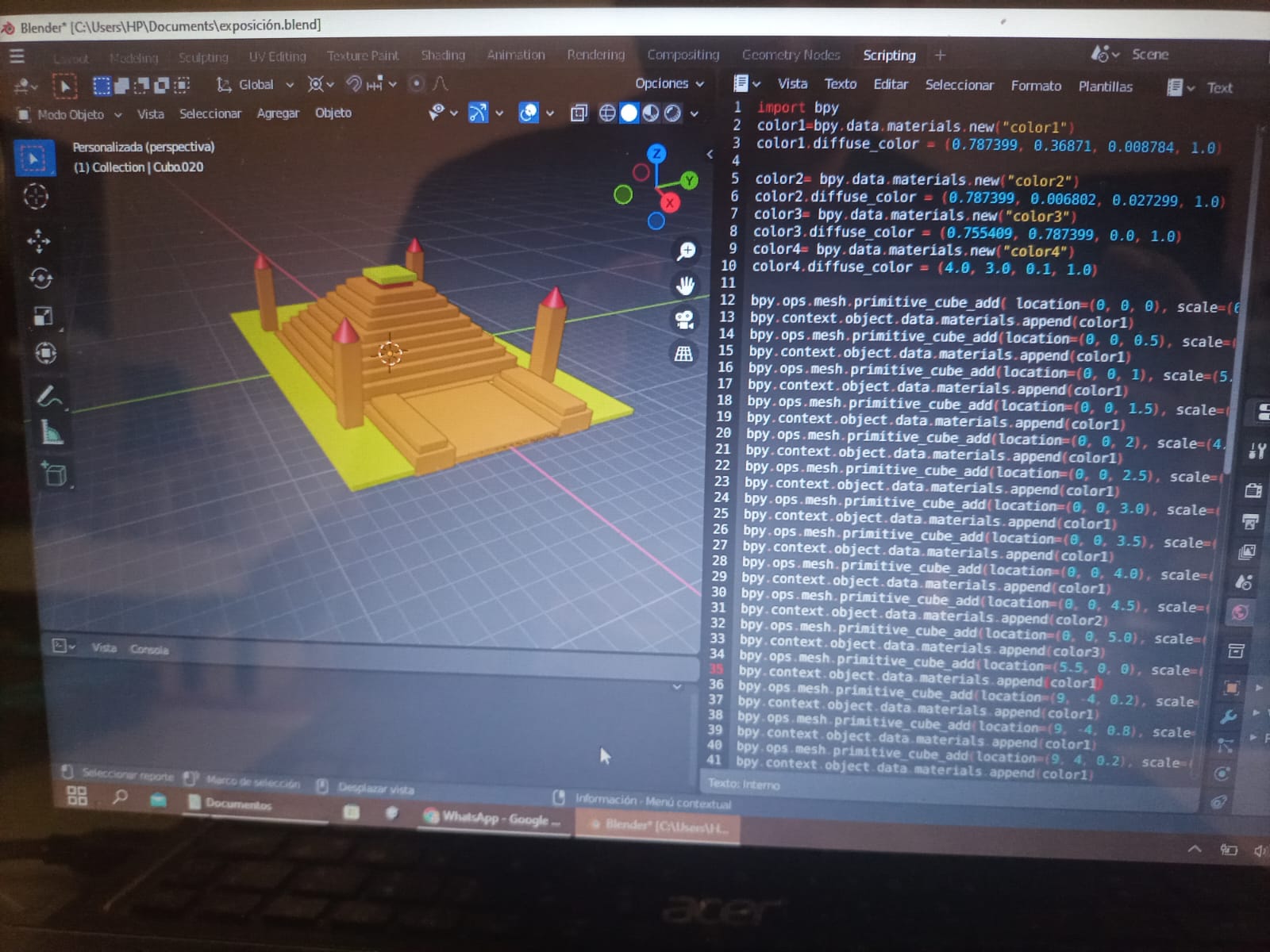Click the pan hand icon in viewport

[x=685, y=285]
